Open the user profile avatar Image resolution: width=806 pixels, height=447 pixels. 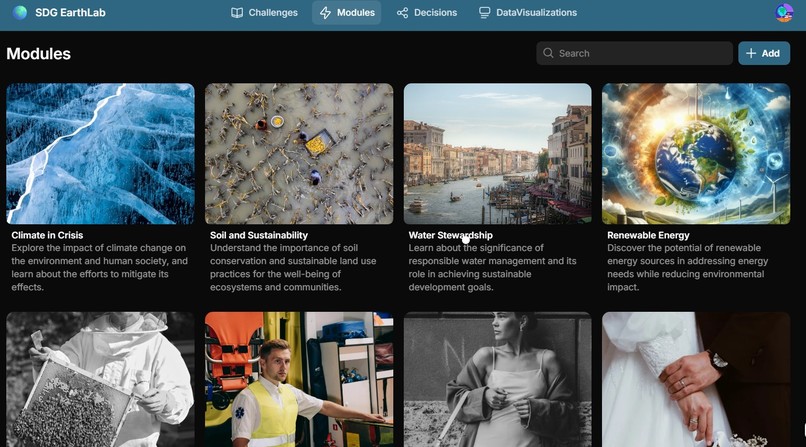[784, 12]
